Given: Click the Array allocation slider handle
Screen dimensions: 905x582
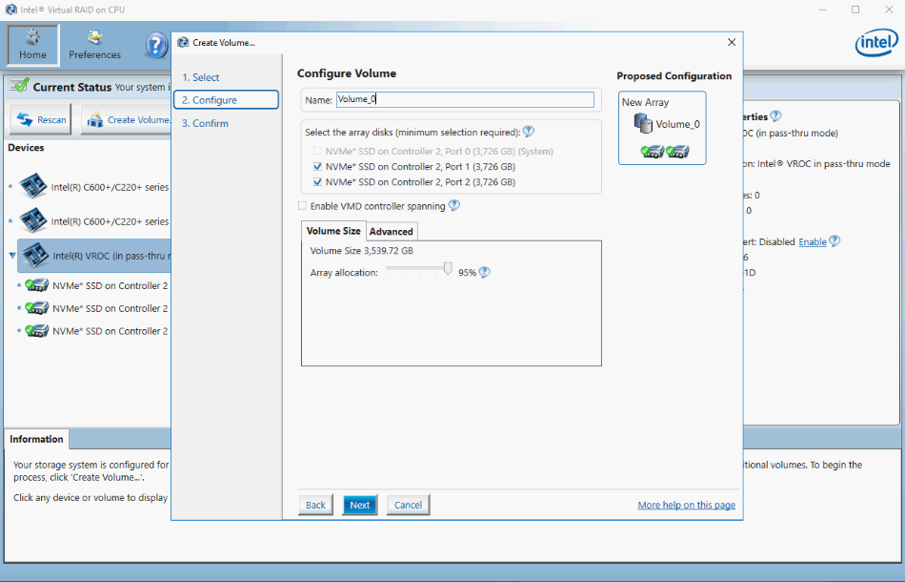Looking at the screenshot, I should pos(448,269).
